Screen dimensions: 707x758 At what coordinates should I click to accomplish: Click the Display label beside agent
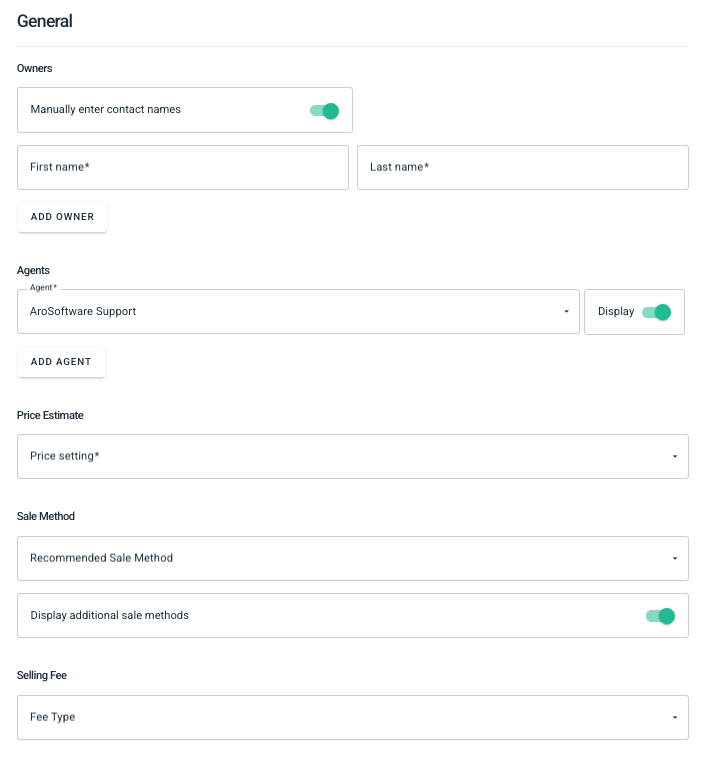(616, 311)
